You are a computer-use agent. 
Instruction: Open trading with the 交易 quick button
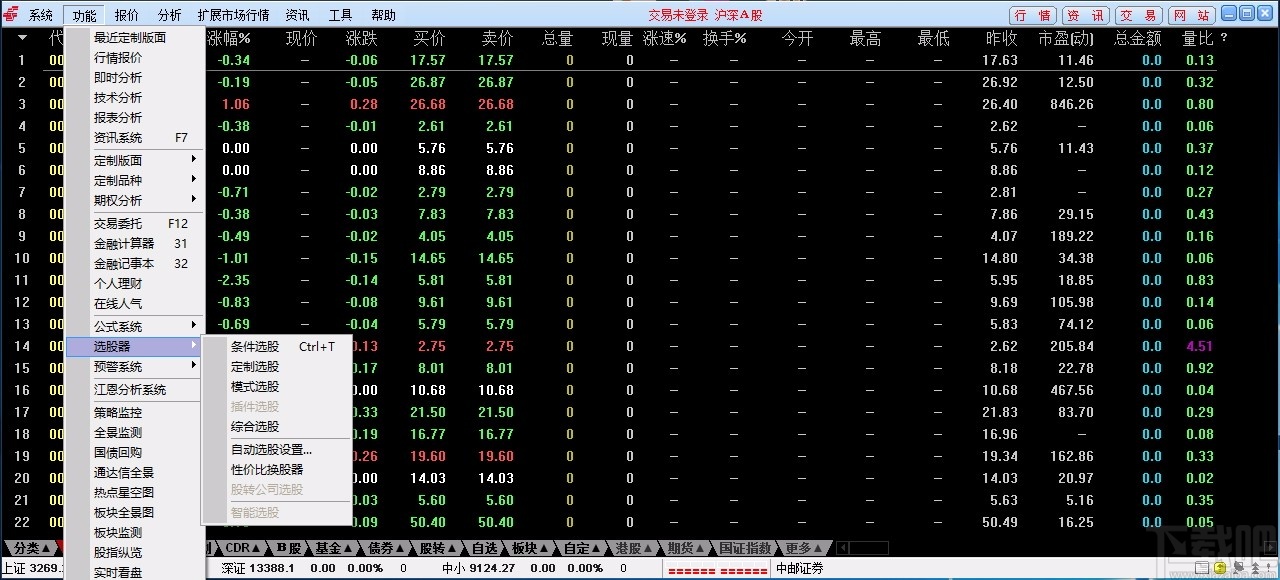(1138, 14)
